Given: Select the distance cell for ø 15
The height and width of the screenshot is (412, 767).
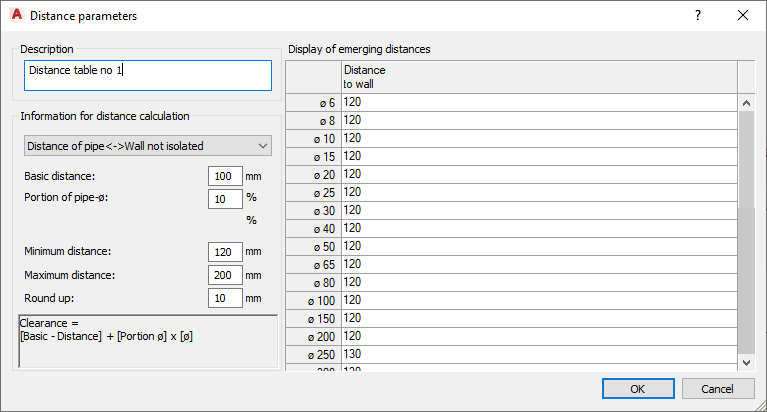Looking at the screenshot, I should [539, 157].
